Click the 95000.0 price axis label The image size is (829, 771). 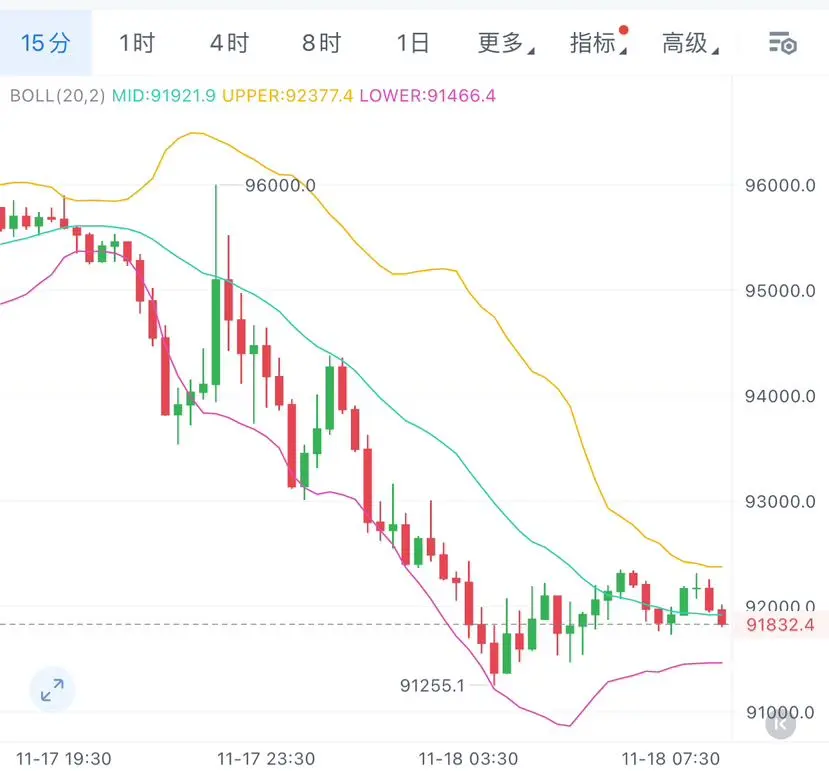pos(780,291)
